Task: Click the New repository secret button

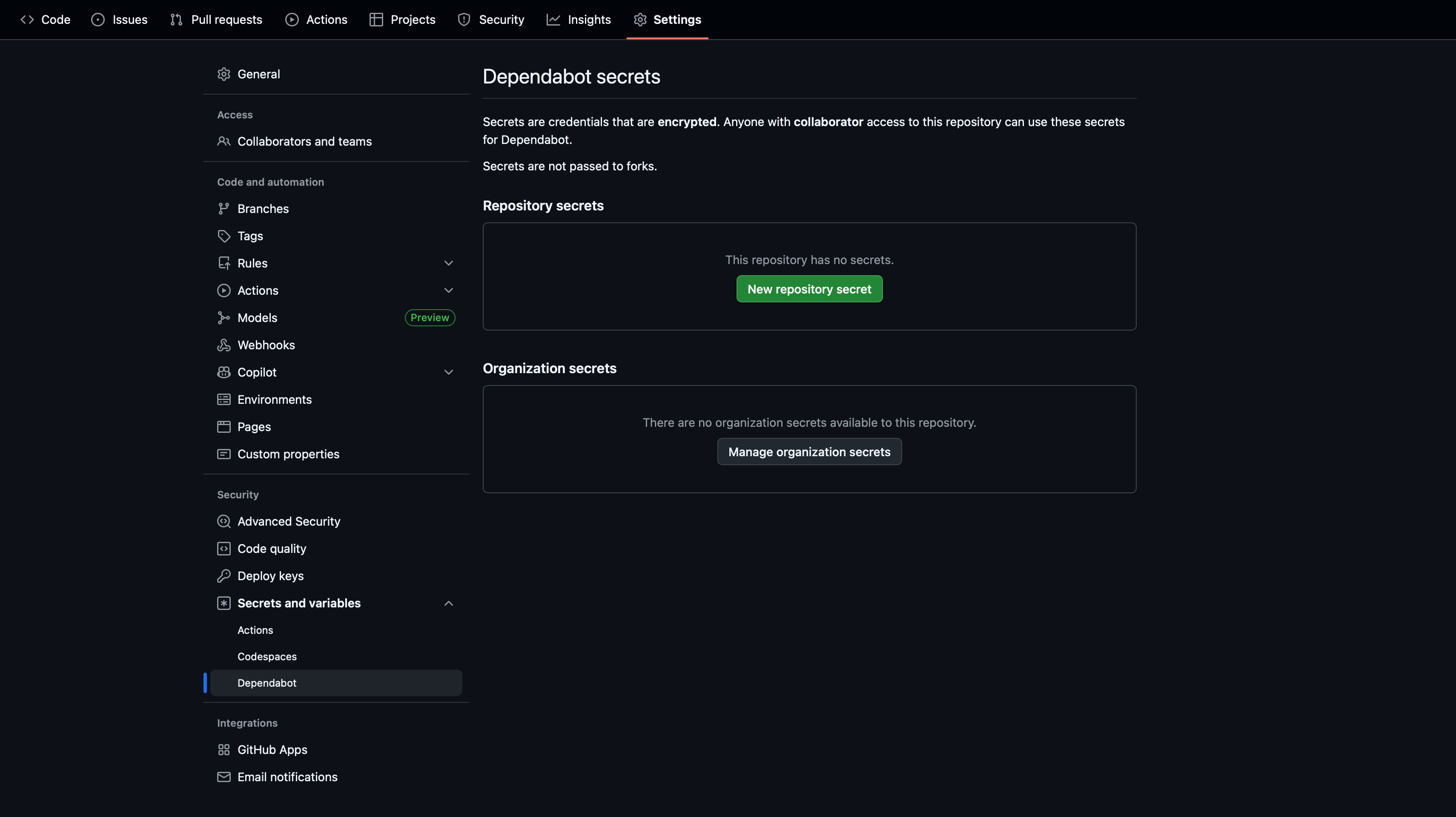Action: (x=809, y=288)
